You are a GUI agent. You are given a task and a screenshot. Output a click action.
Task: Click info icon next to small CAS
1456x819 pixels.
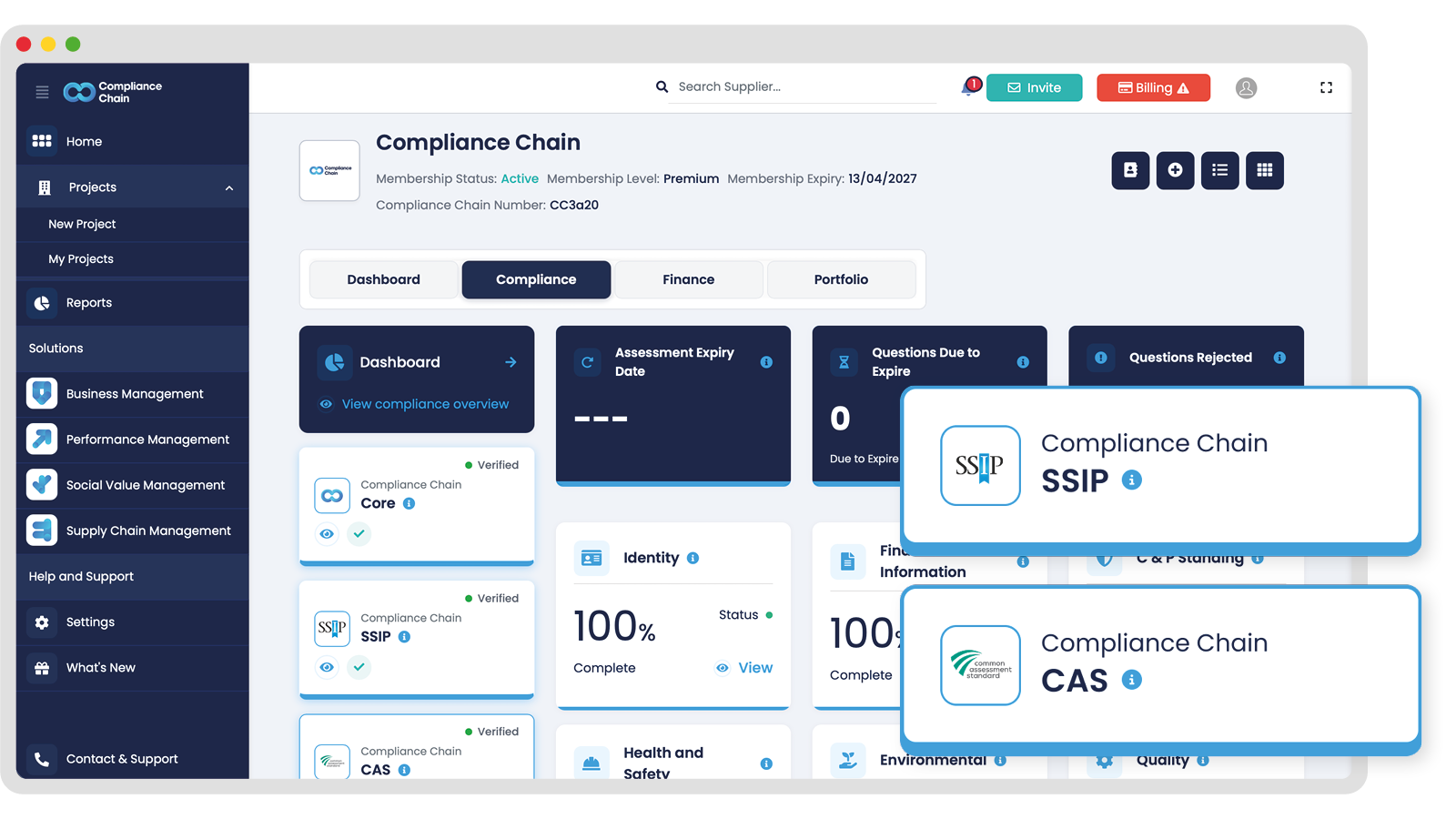(404, 770)
